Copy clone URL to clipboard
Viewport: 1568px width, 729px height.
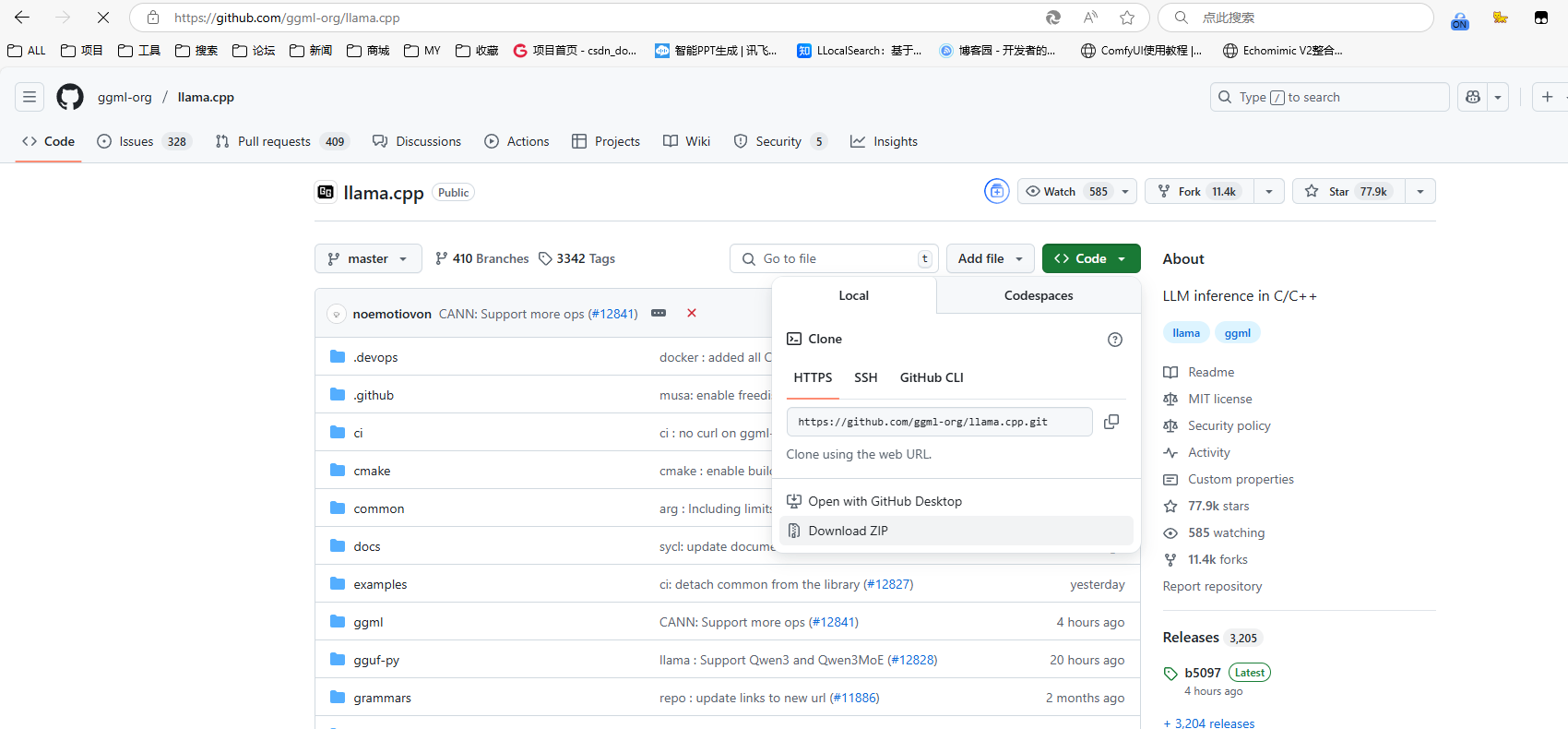(1111, 422)
